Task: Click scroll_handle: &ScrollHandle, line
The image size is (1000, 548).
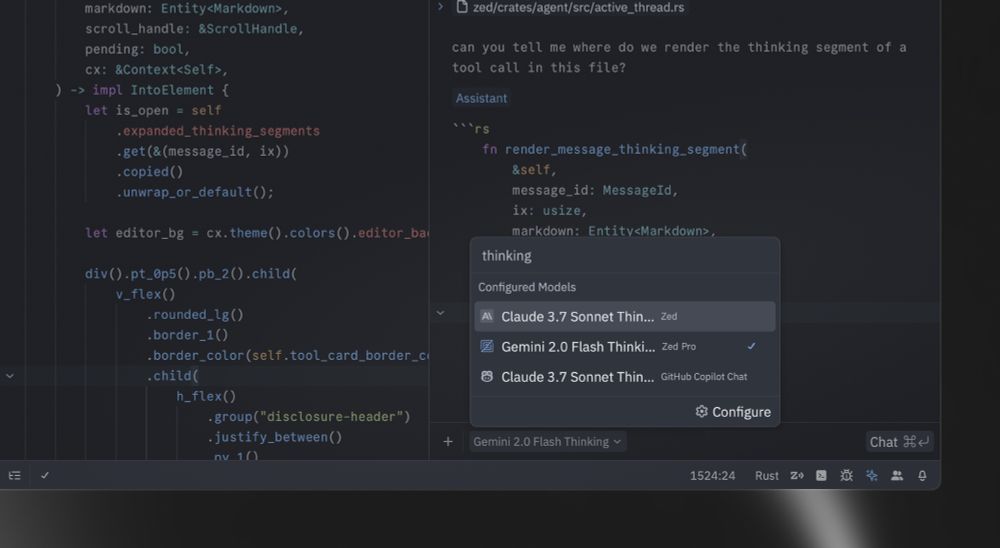Action: [x=195, y=29]
